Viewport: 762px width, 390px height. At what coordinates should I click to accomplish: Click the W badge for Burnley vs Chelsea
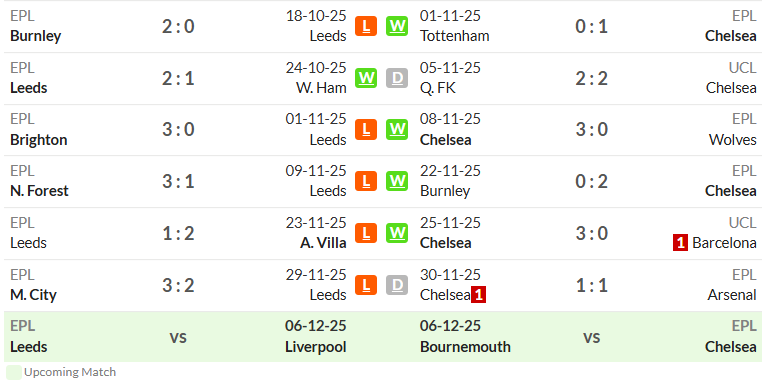coord(397,182)
